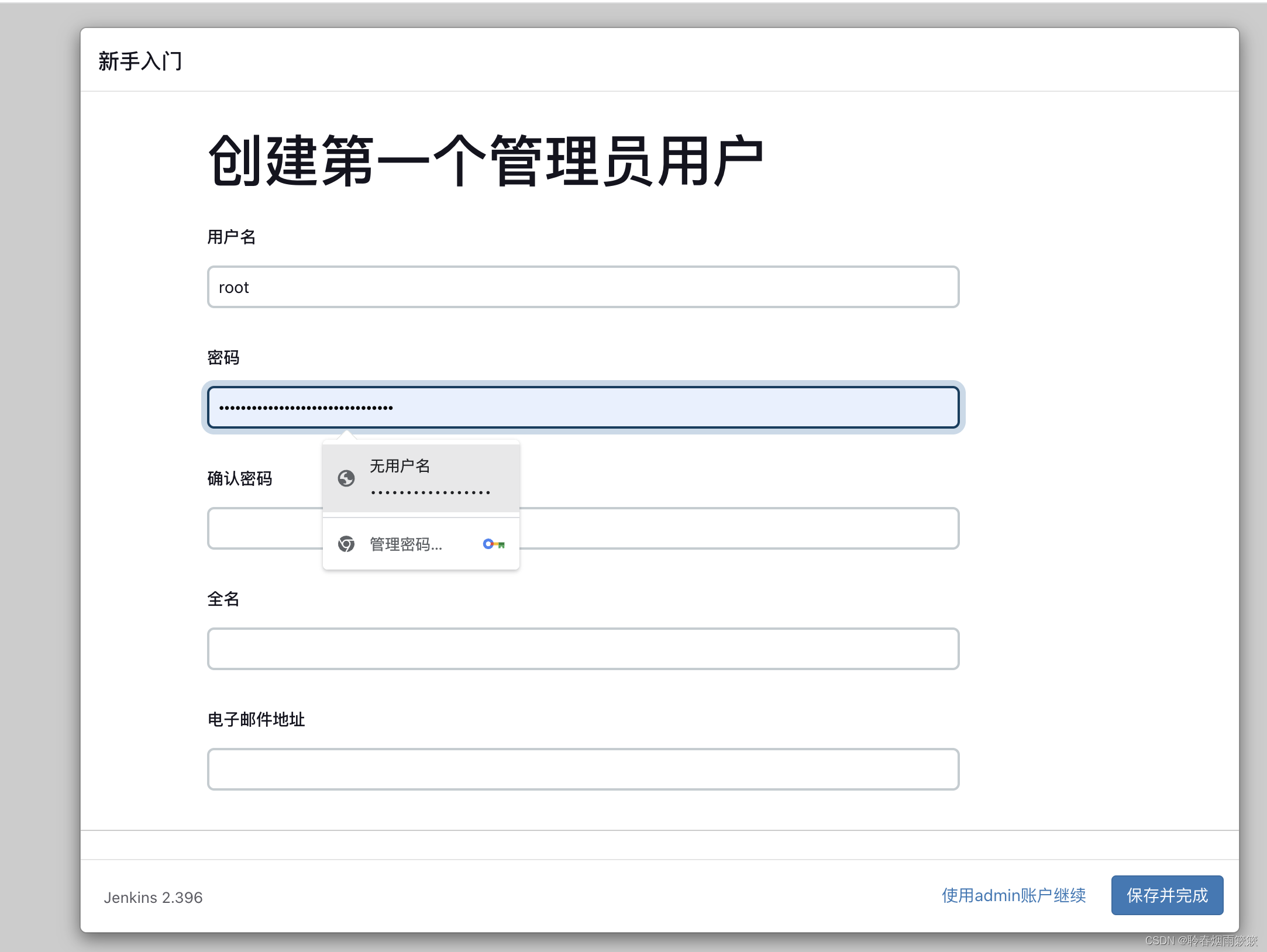The height and width of the screenshot is (952, 1267).
Task: Continue with 使用admin账户继续 link
Action: pyautogui.click(x=1014, y=895)
